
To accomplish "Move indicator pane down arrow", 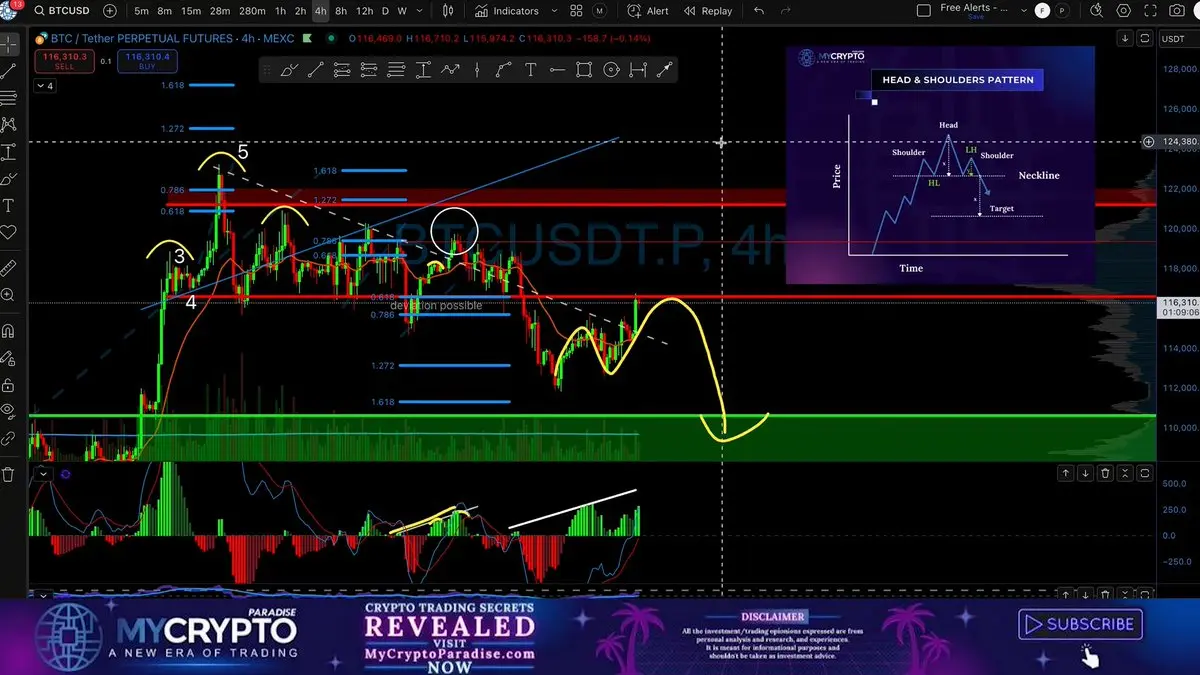I will (x=1086, y=473).
